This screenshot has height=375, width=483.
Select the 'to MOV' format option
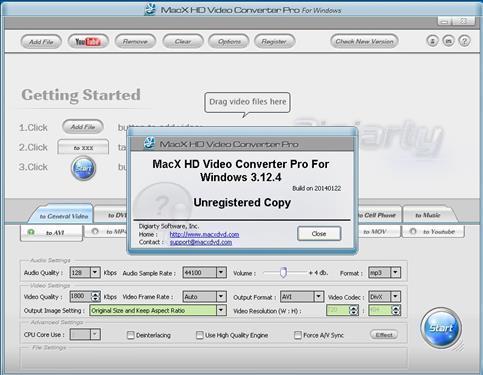[x=378, y=231]
